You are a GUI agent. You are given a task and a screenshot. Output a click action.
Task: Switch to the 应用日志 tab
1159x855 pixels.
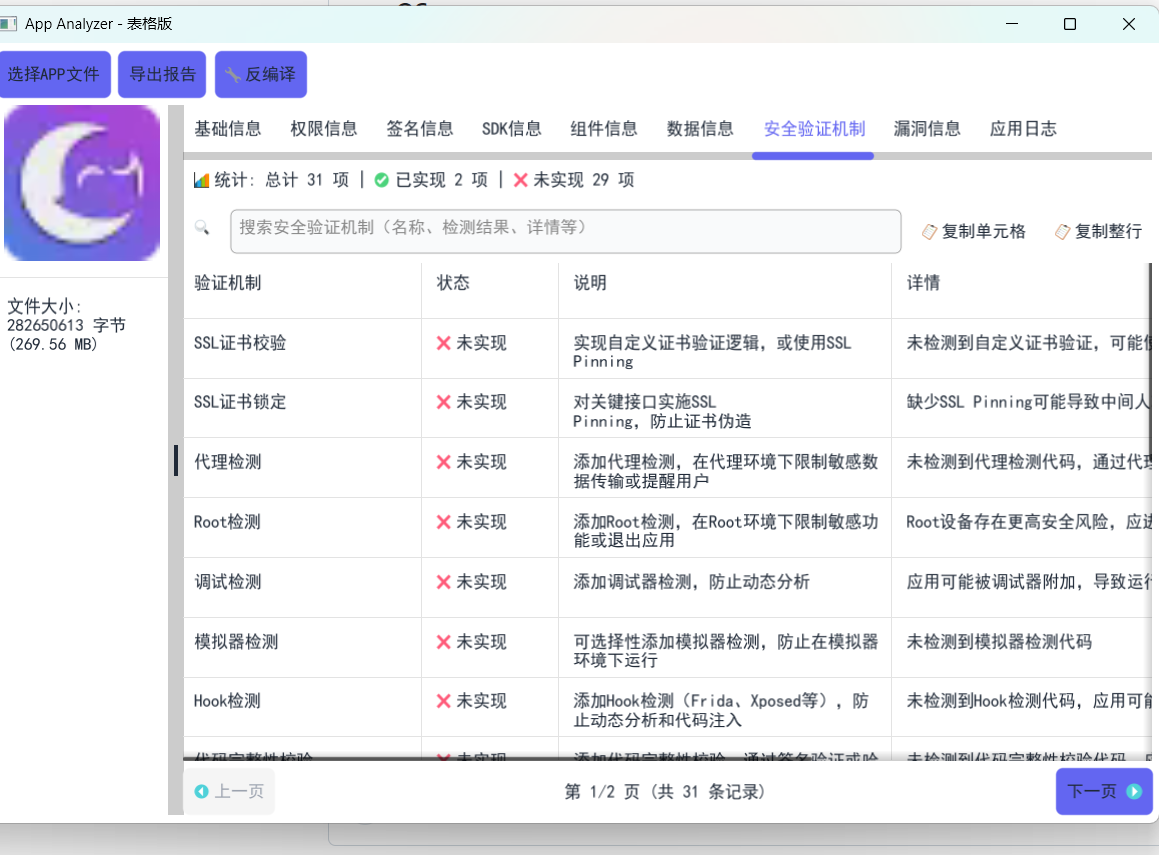(1023, 128)
